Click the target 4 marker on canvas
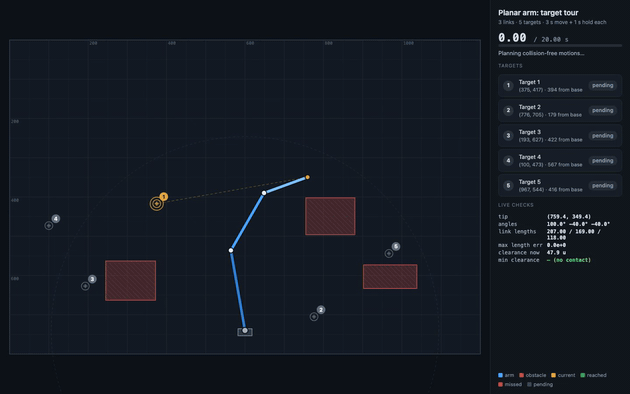Image resolution: width=630 pixels, height=394 pixels. click(49, 226)
